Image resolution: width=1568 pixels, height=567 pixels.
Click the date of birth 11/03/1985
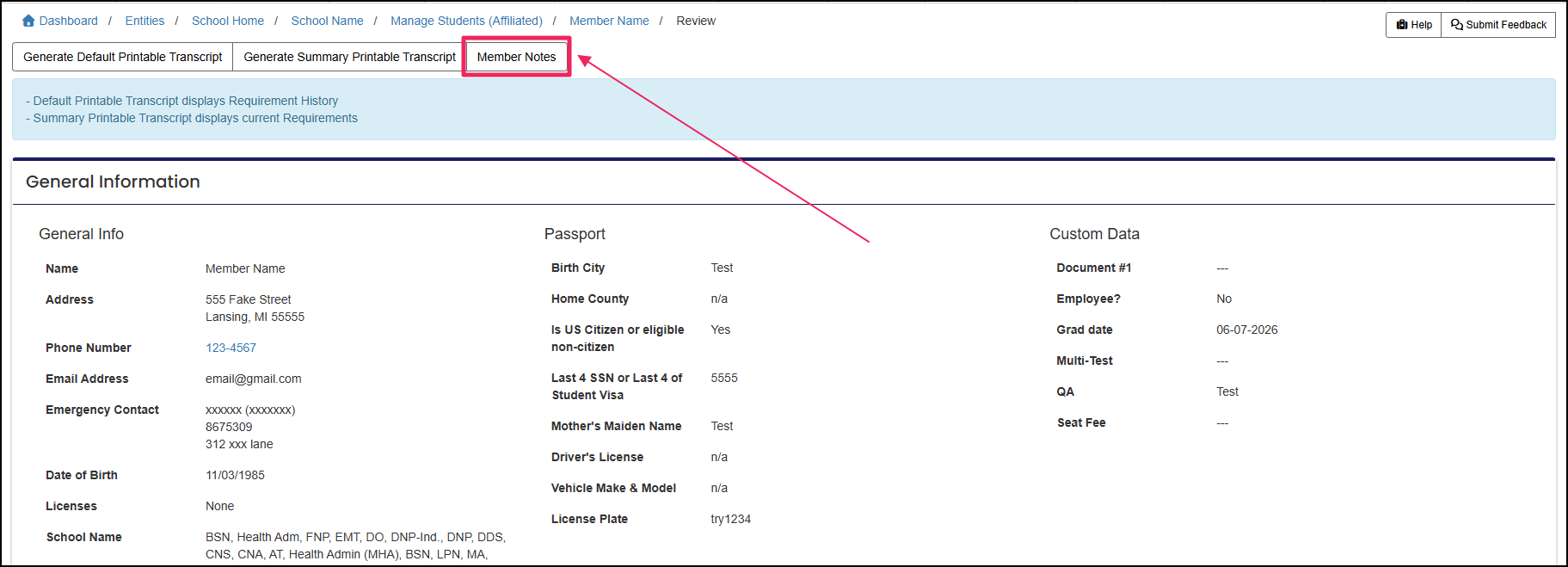click(x=235, y=475)
